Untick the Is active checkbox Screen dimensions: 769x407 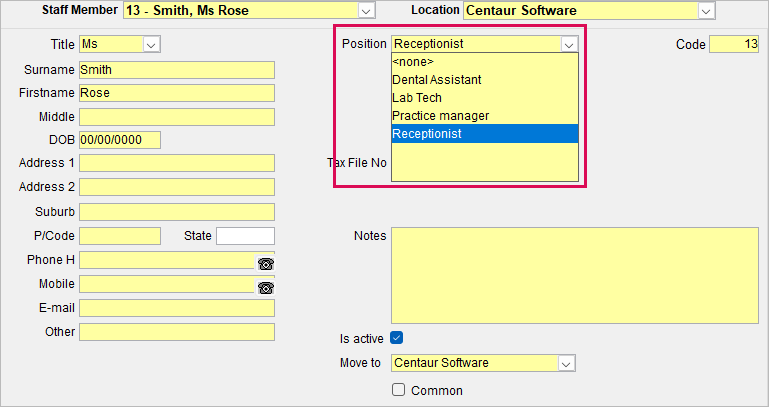397,338
